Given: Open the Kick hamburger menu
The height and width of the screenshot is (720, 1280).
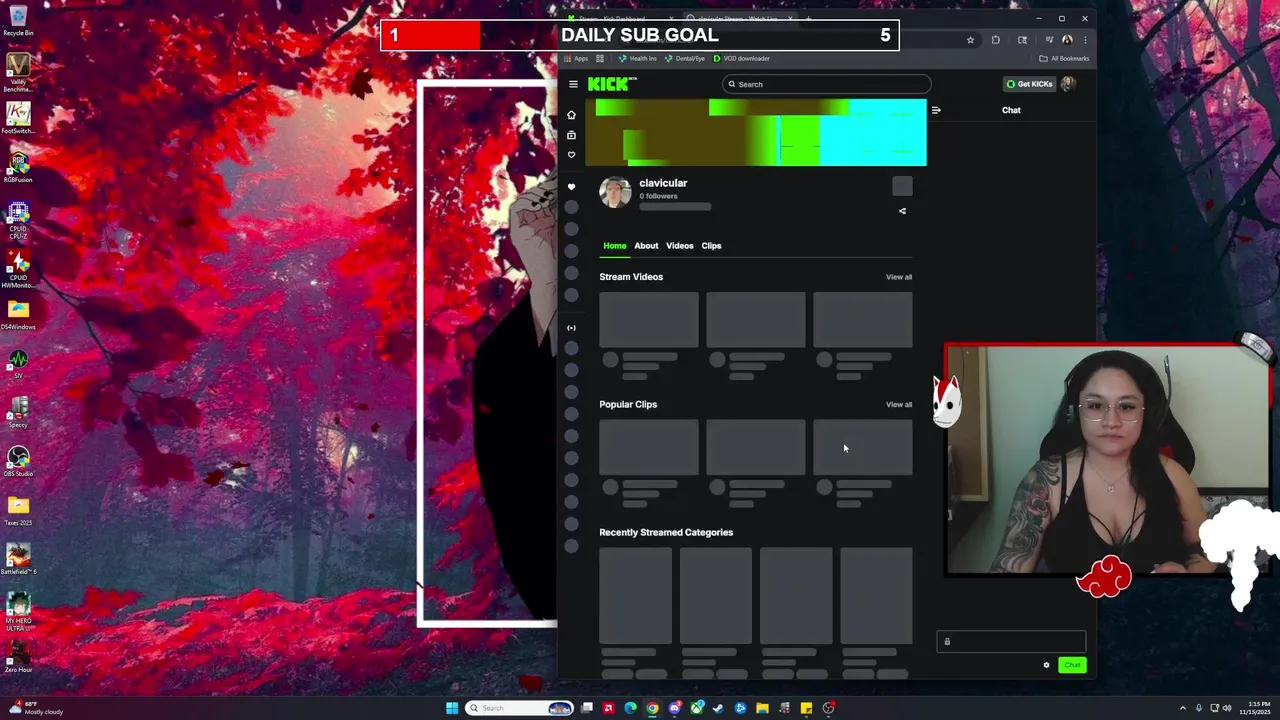Looking at the screenshot, I should point(573,84).
